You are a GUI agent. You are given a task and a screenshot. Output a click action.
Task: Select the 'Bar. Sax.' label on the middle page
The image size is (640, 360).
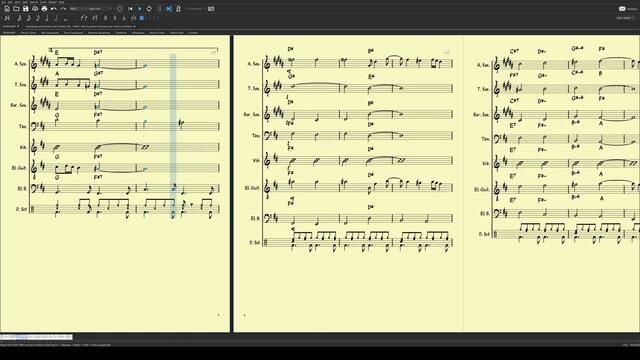pyautogui.click(x=251, y=115)
